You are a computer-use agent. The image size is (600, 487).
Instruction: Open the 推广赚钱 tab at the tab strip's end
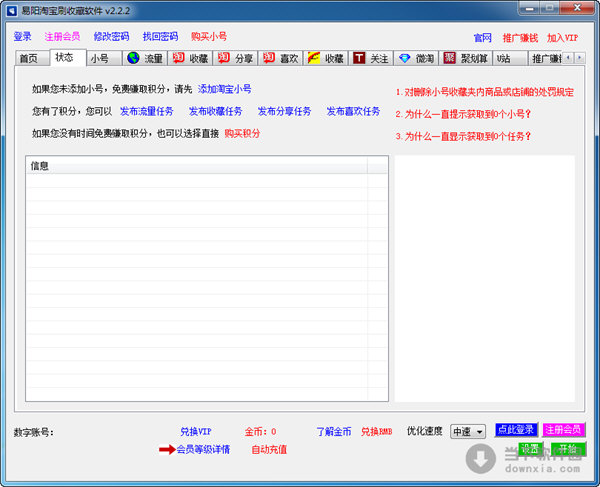click(545, 59)
